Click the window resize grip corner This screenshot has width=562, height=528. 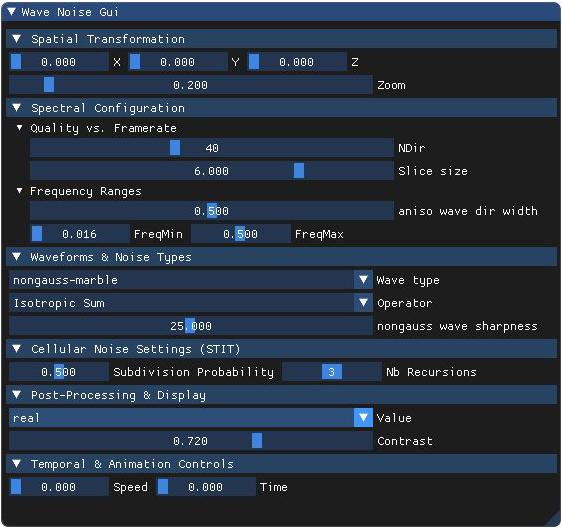(554, 520)
